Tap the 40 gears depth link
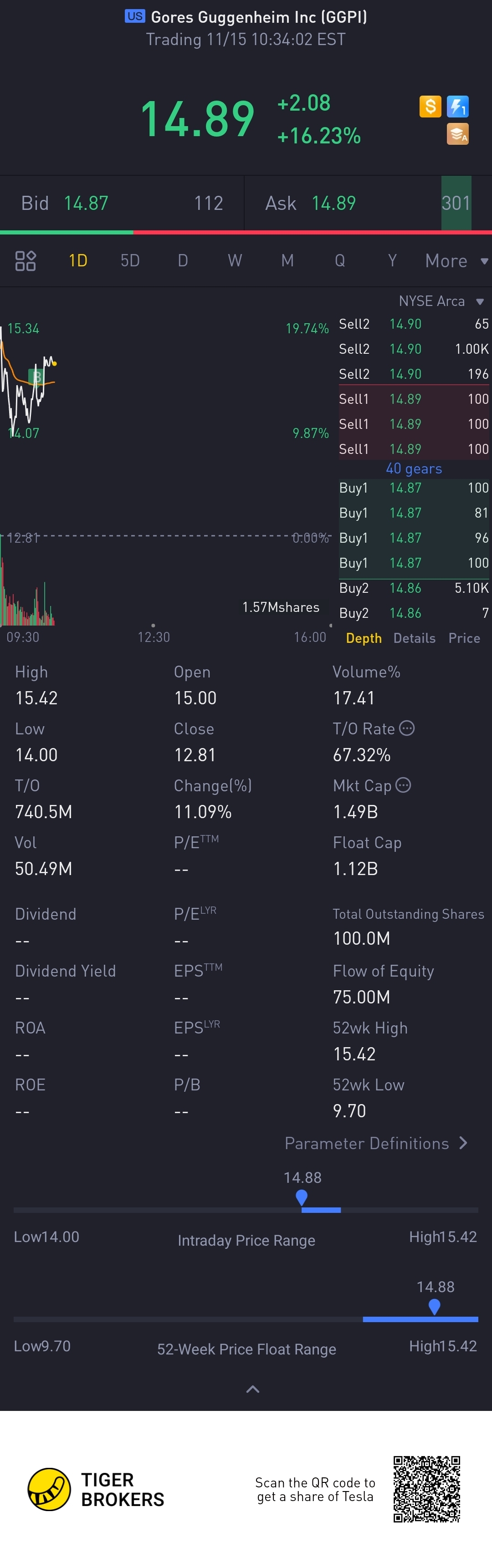 coord(414,468)
